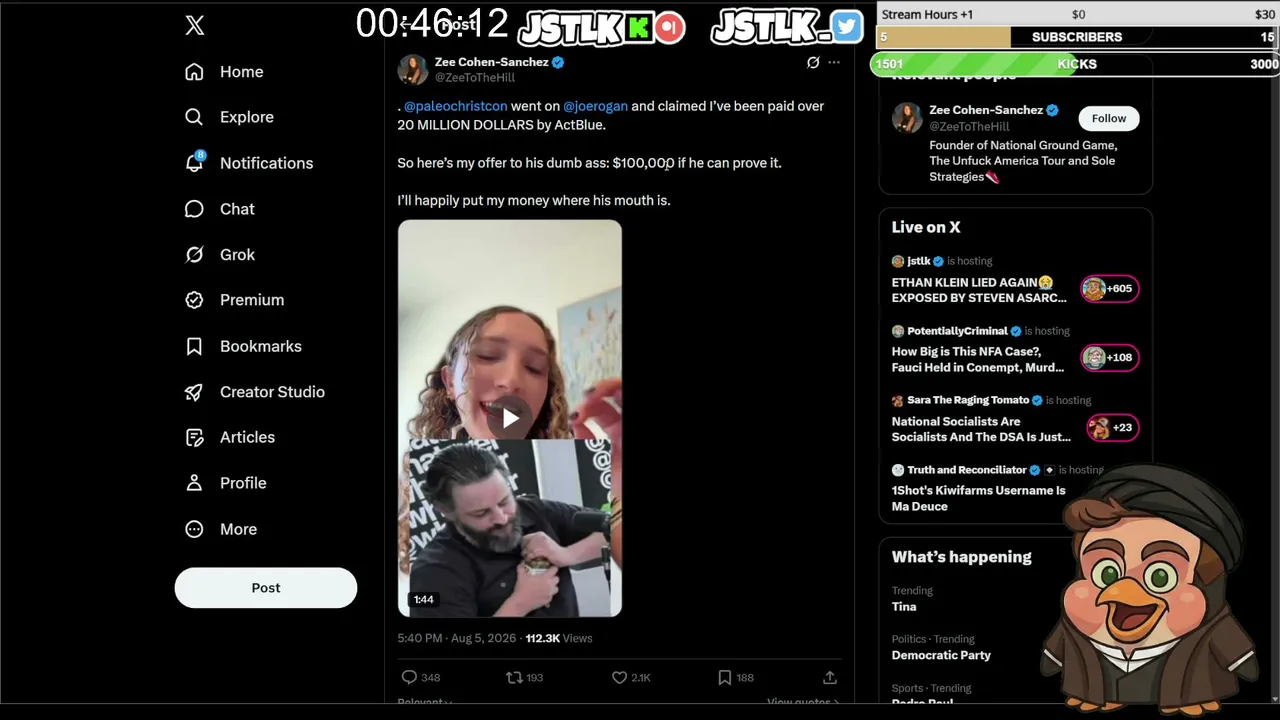Viewport: 1280px width, 720px height.
Task: Click the jstlk host avatar in Live on X
Action: click(898, 261)
